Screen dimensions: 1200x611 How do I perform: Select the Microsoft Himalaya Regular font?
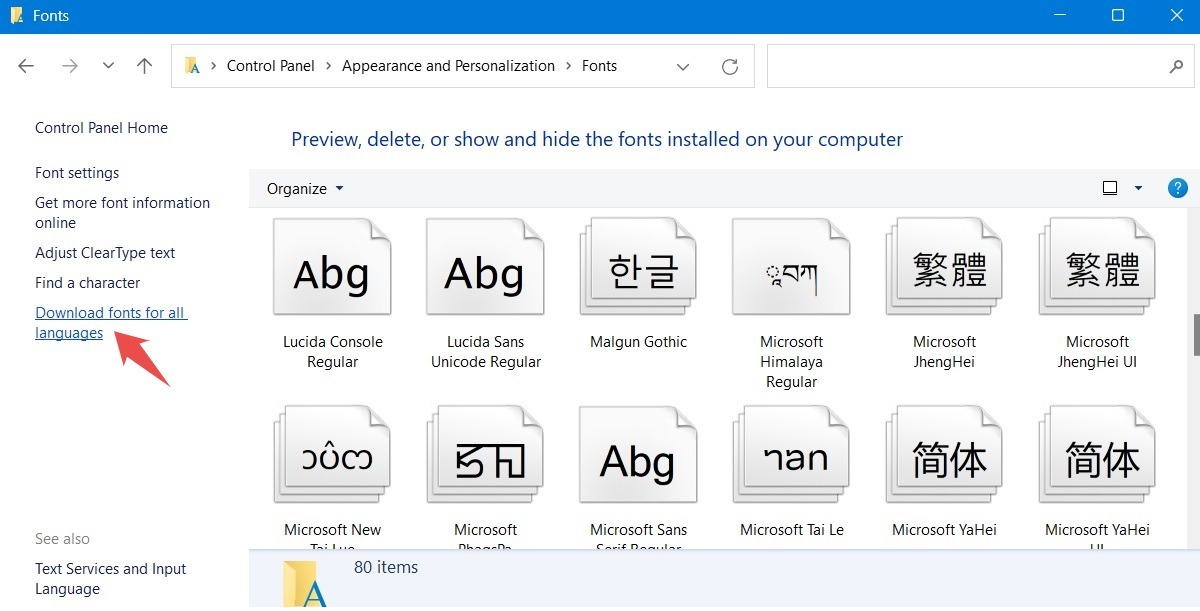point(790,265)
